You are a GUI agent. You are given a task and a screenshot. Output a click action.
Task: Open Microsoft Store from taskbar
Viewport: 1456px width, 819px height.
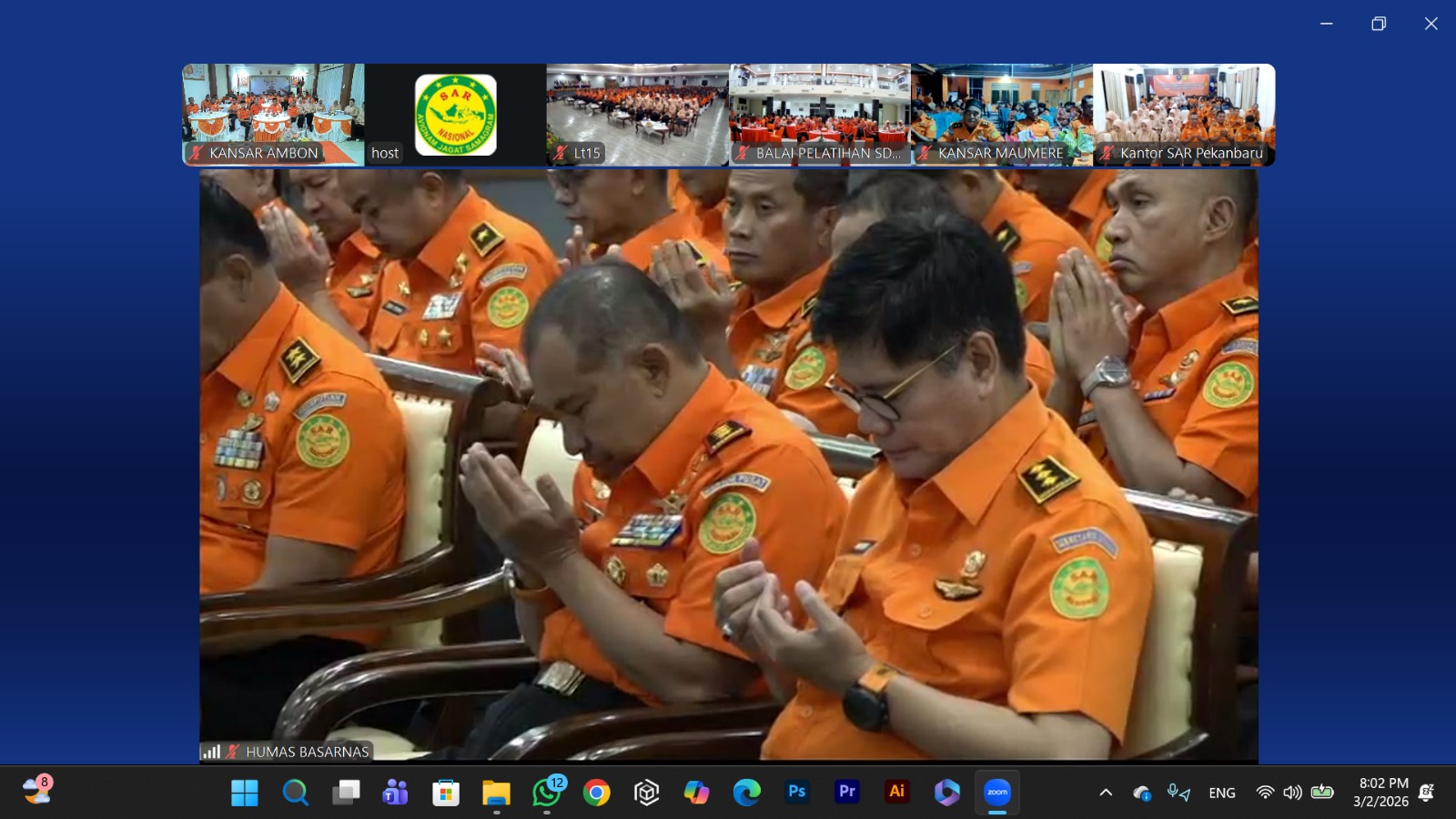click(x=445, y=793)
